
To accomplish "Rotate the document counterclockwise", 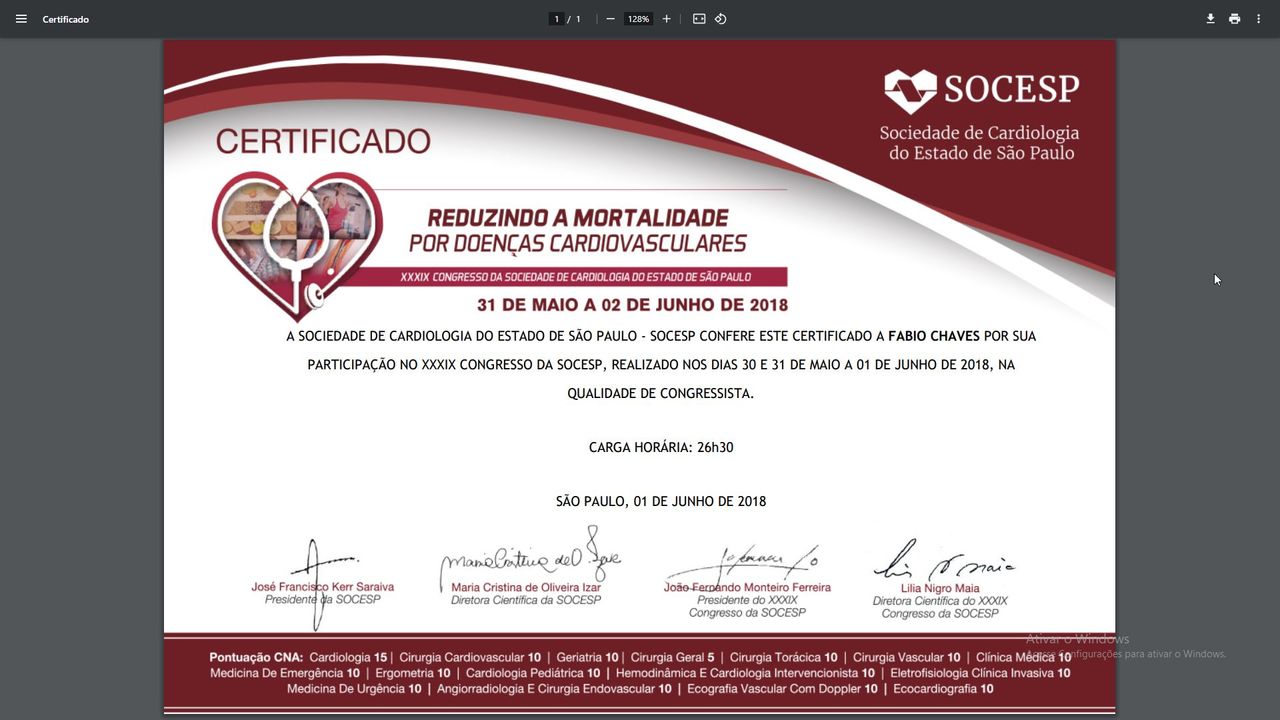I will (720, 19).
